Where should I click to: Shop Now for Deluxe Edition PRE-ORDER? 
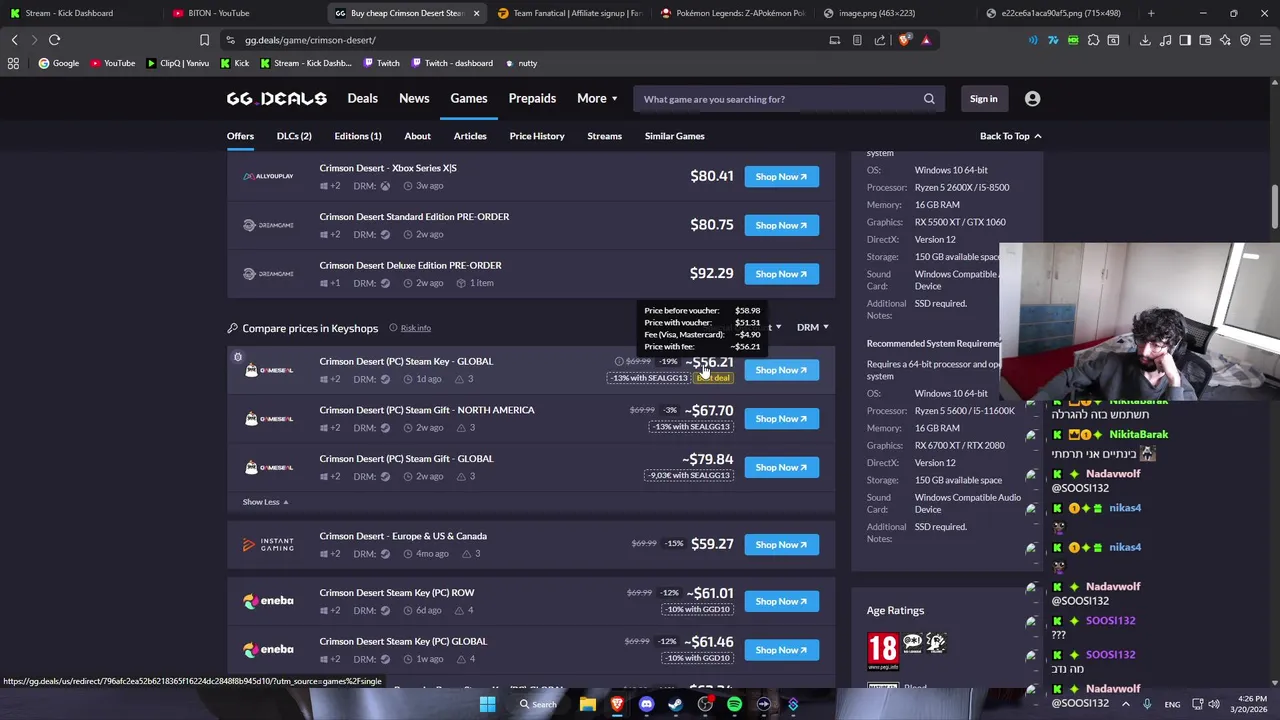click(781, 274)
